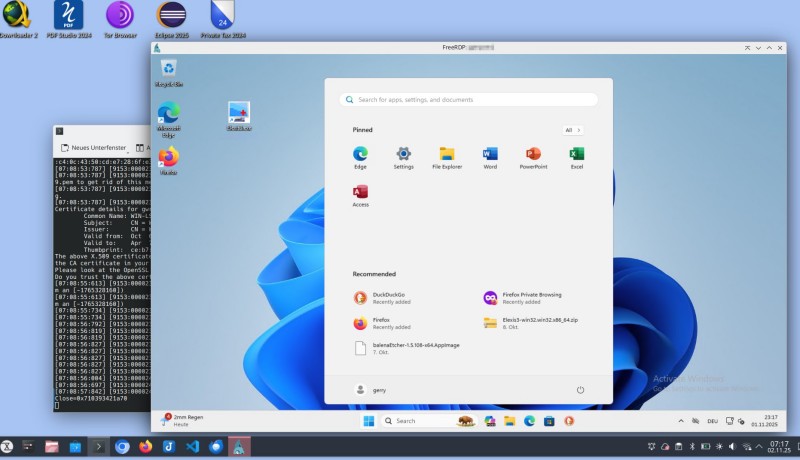Screen dimensions: 800x460
Task: Open PDF Studio 2024 on the host desktop
Action: pos(68,19)
